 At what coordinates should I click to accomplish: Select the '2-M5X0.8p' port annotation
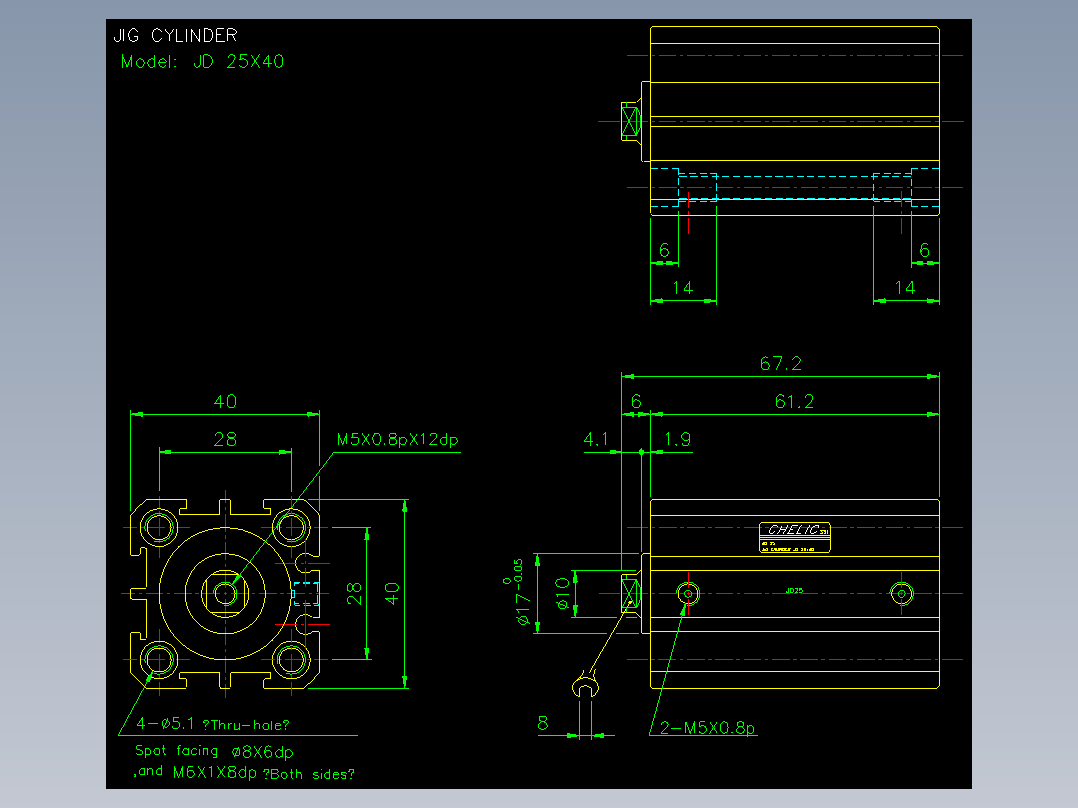click(x=707, y=728)
